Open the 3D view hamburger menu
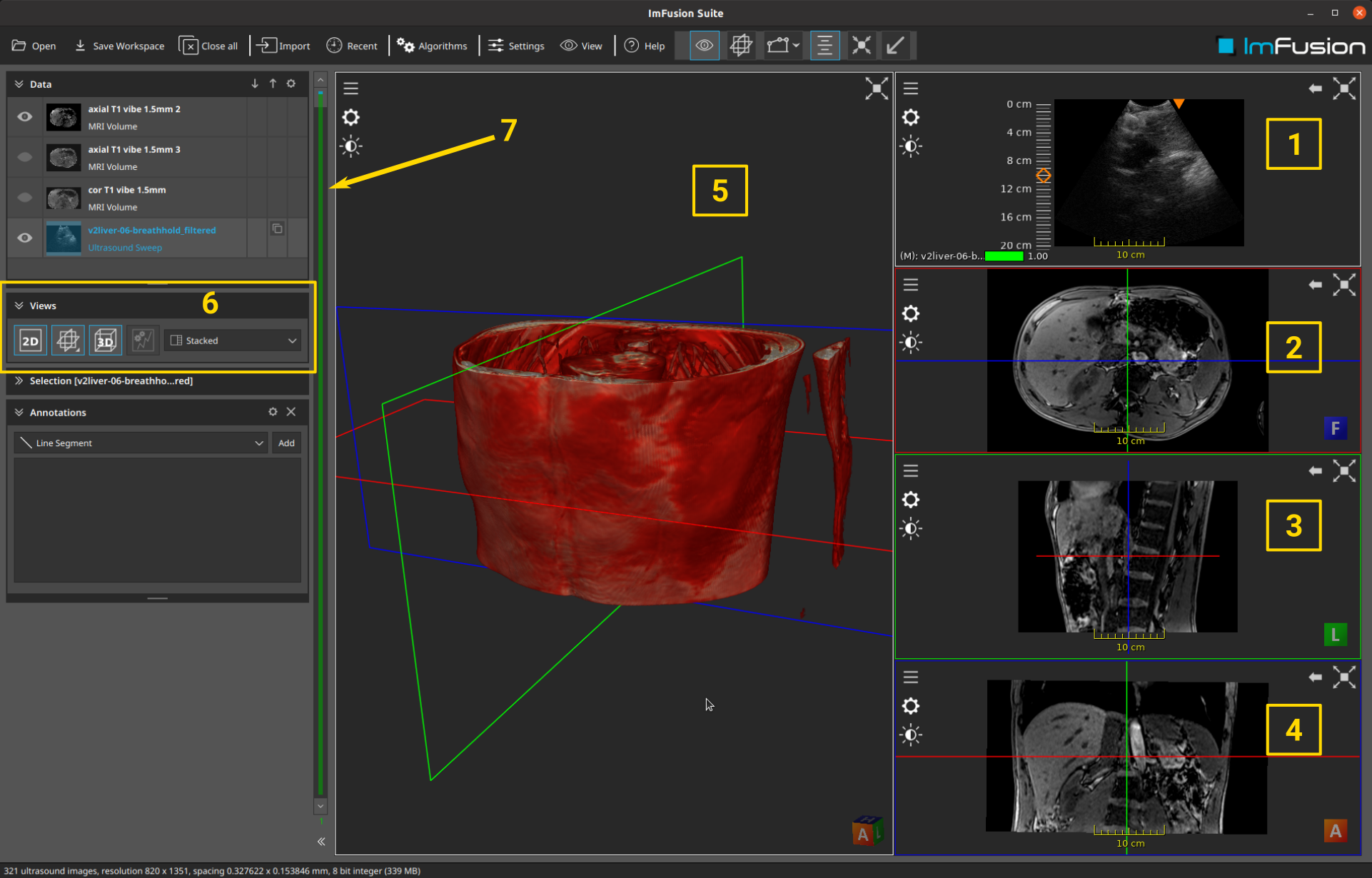 pos(350,89)
